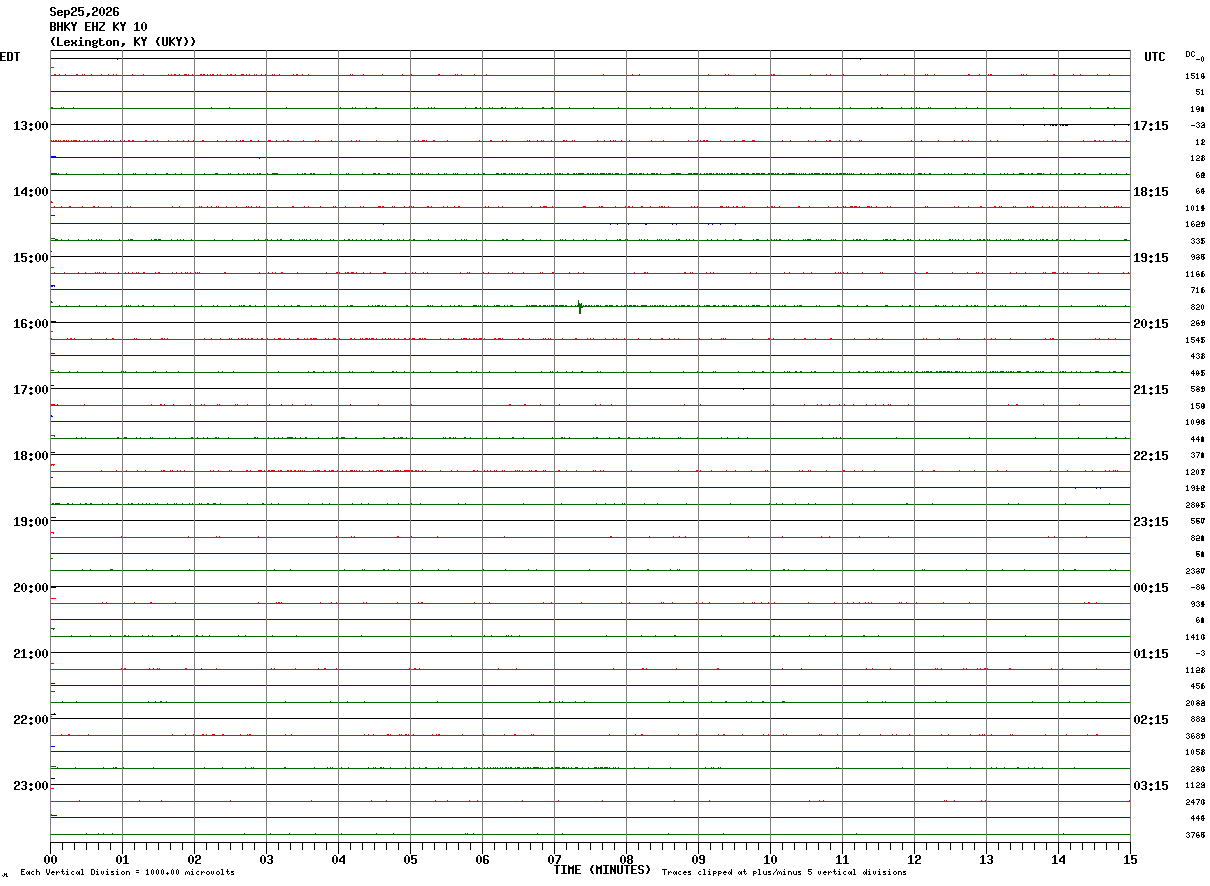Click the green seismic spike near minute 07
Screen dimensions: 1210x886
point(580,306)
